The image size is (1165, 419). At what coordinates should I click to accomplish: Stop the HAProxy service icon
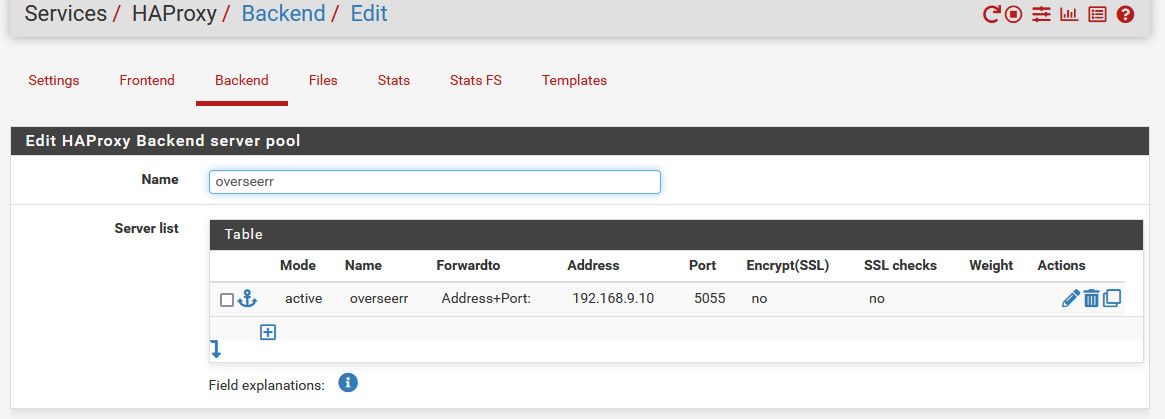pyautogui.click(x=1013, y=14)
